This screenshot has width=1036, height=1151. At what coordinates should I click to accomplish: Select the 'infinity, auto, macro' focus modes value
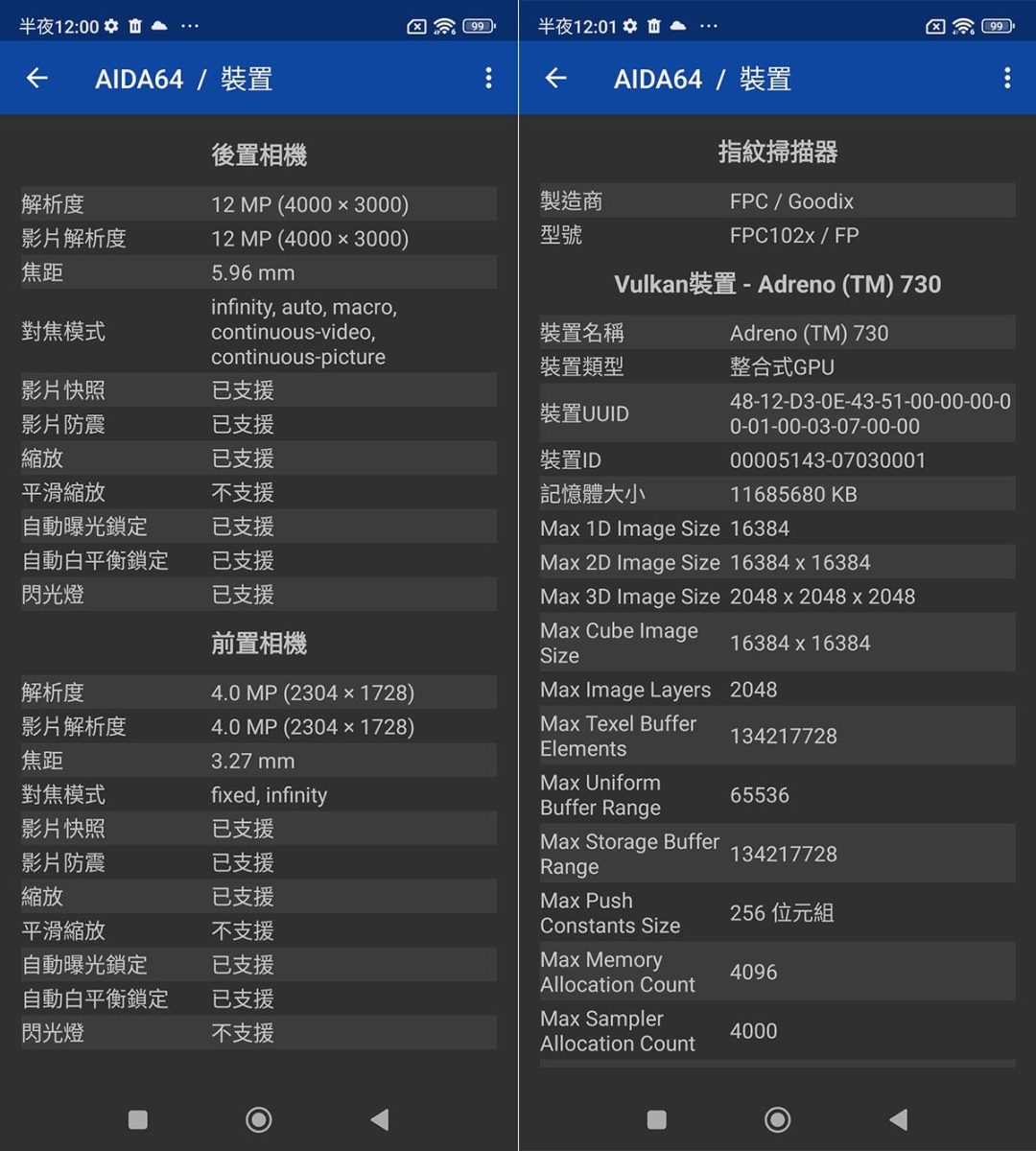304,332
